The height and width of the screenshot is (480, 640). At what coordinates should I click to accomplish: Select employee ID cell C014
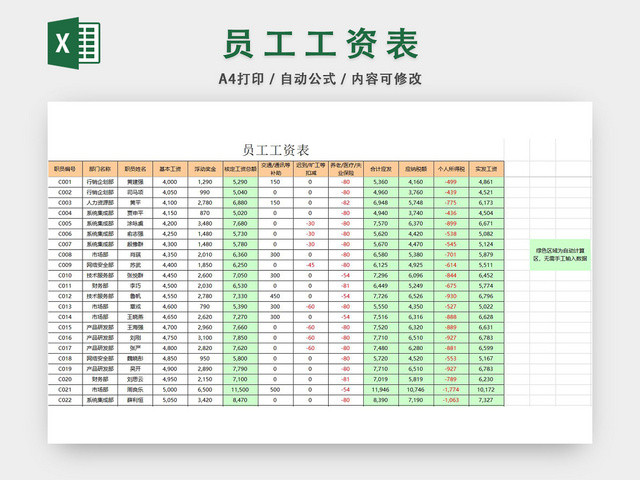(65, 317)
